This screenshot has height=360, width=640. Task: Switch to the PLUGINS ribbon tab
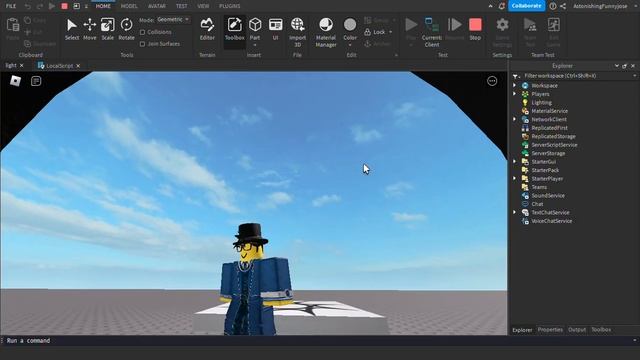pyautogui.click(x=230, y=6)
